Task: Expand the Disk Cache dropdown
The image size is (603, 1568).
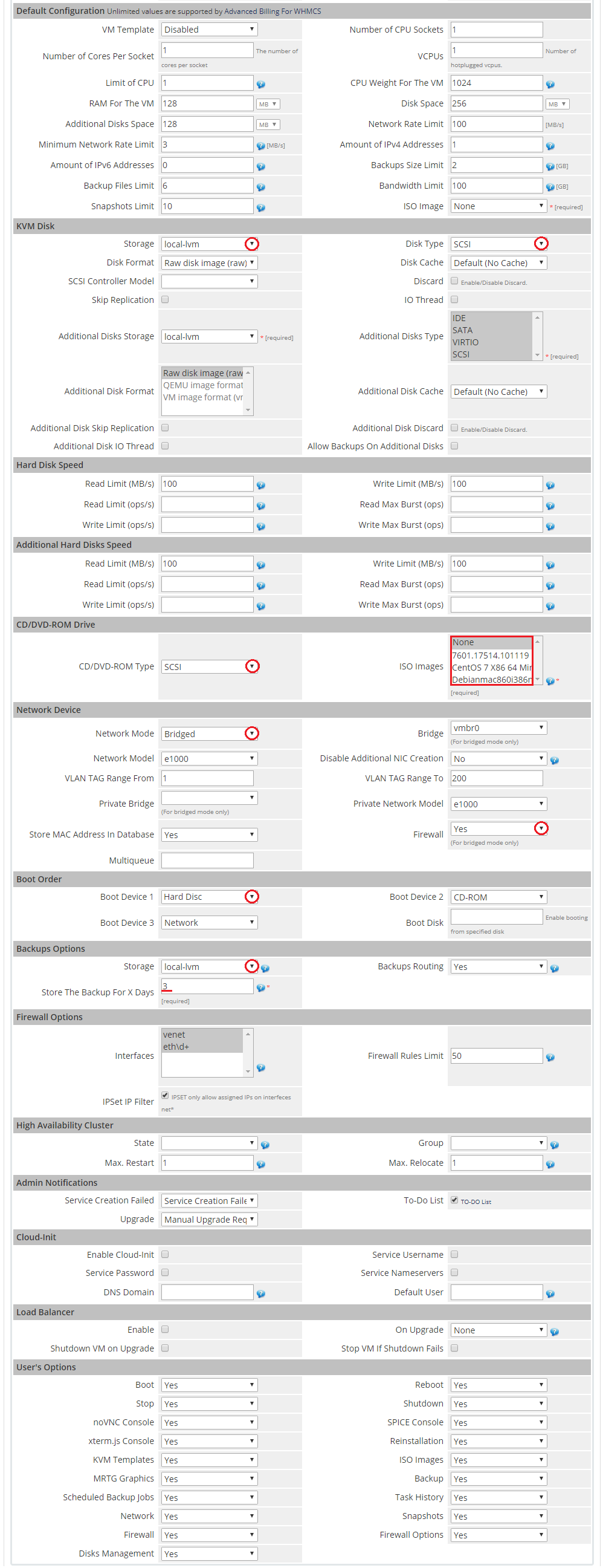Action: 499,263
